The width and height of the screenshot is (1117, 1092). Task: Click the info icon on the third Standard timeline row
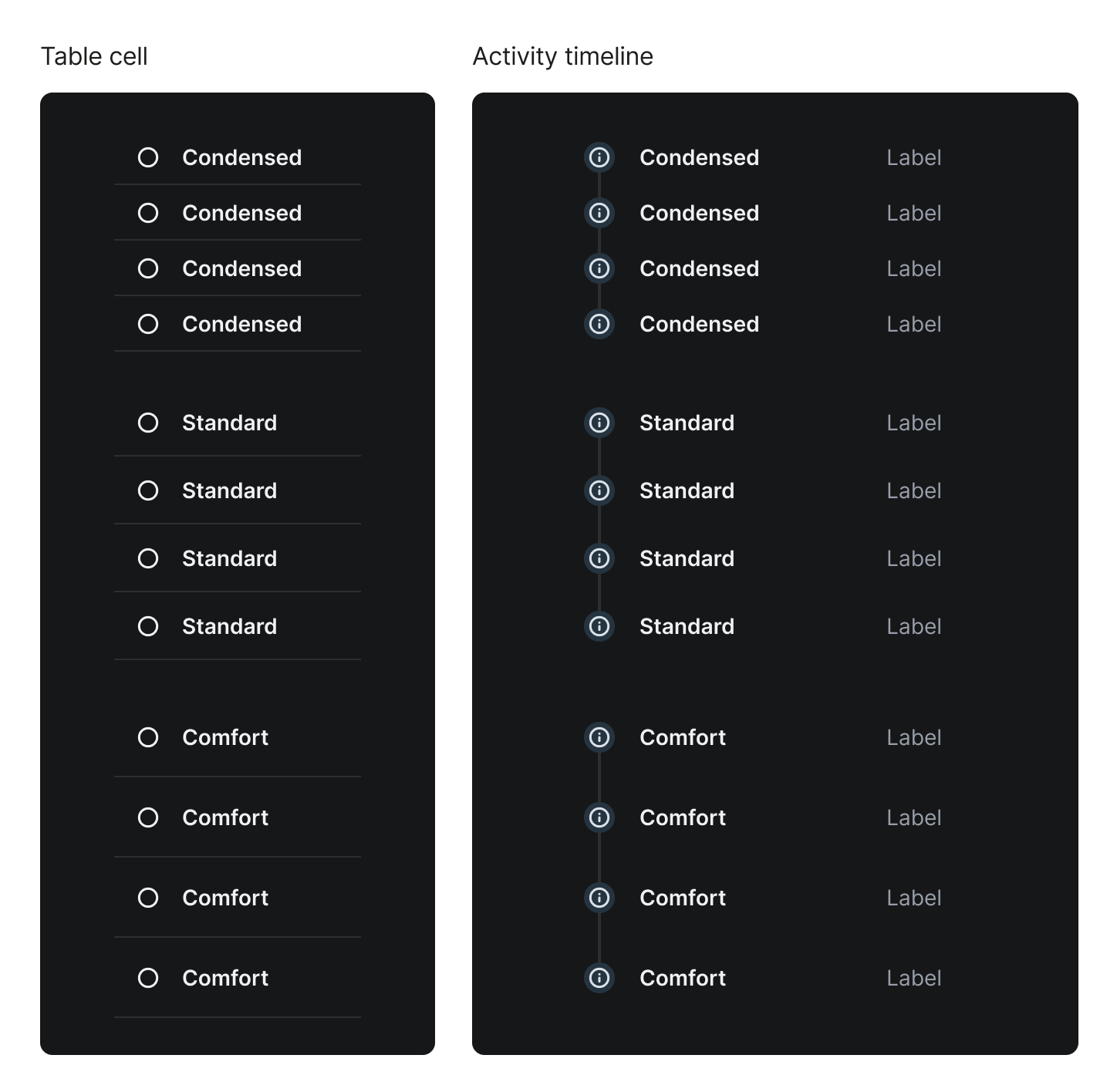pos(599,558)
